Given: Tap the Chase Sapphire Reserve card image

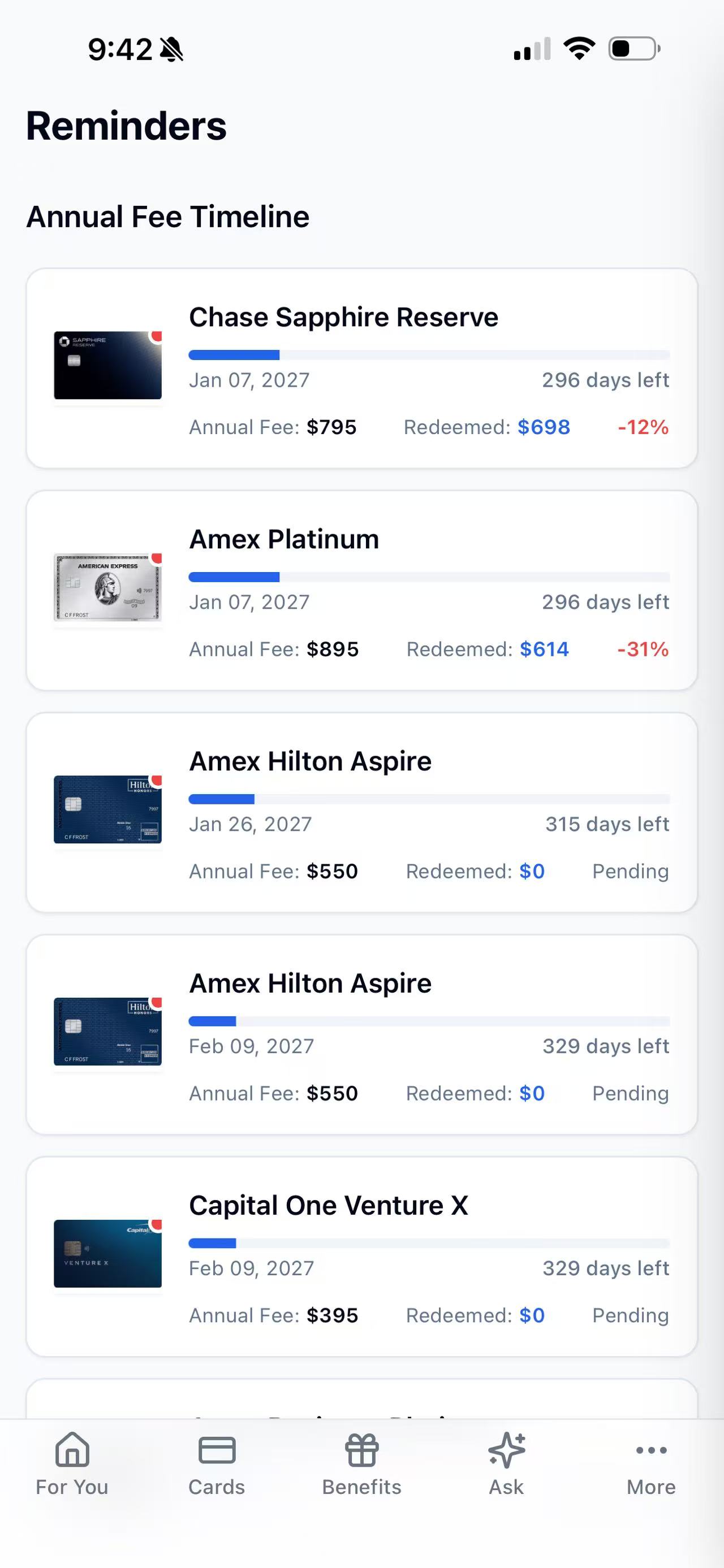Looking at the screenshot, I should tap(108, 365).
